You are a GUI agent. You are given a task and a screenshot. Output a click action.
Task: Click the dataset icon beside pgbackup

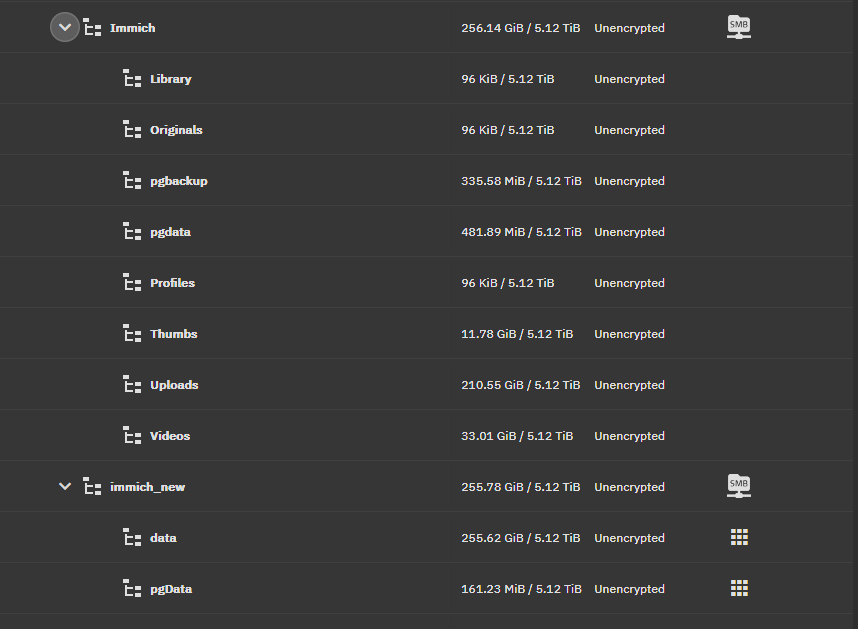coord(132,181)
